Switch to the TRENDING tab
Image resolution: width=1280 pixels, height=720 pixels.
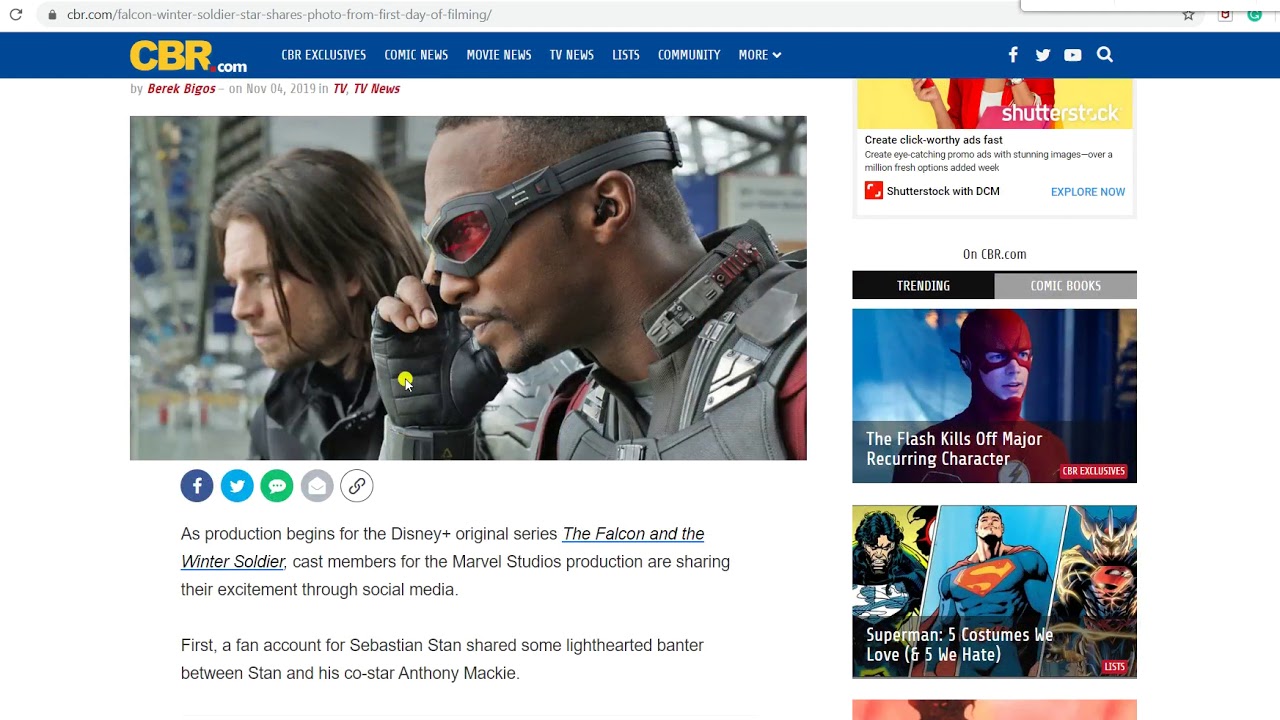923,286
